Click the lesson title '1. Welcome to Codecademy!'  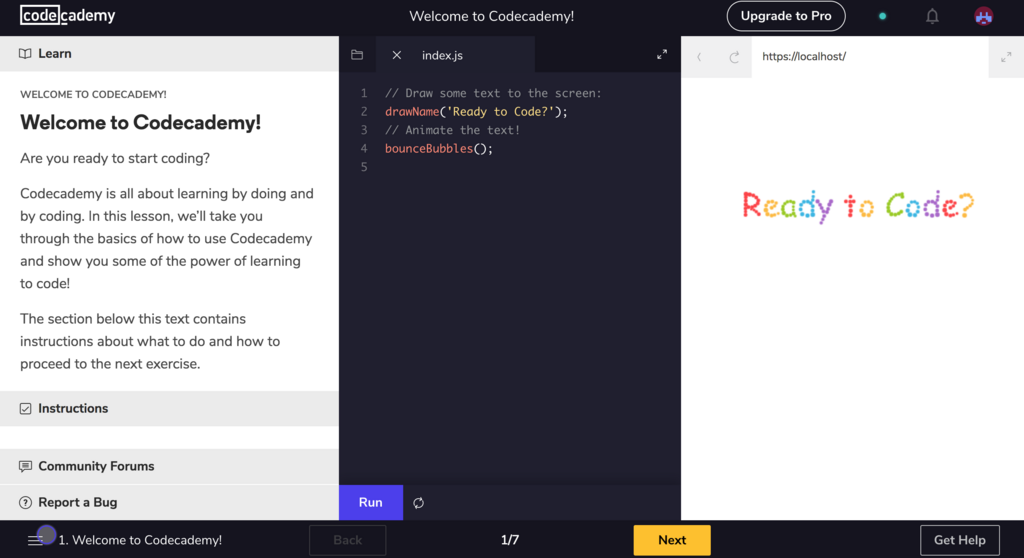point(140,540)
